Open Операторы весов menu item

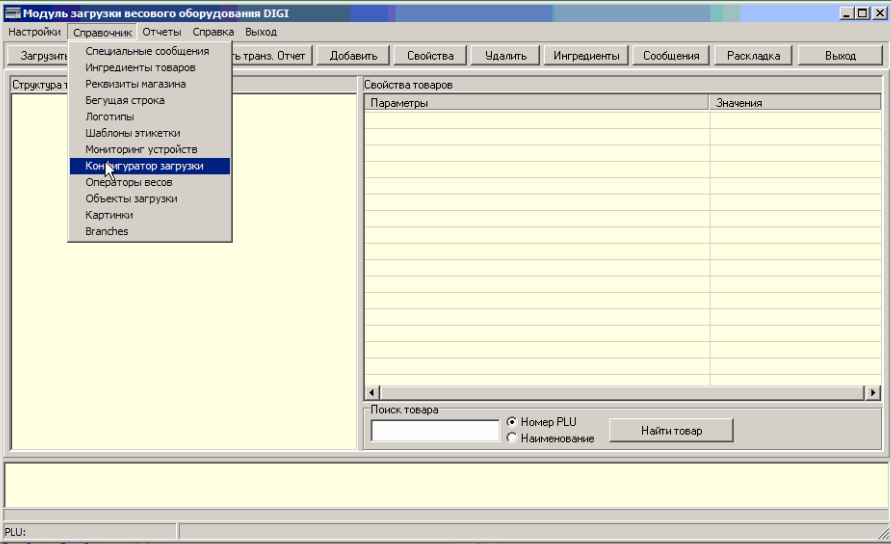click(149, 182)
